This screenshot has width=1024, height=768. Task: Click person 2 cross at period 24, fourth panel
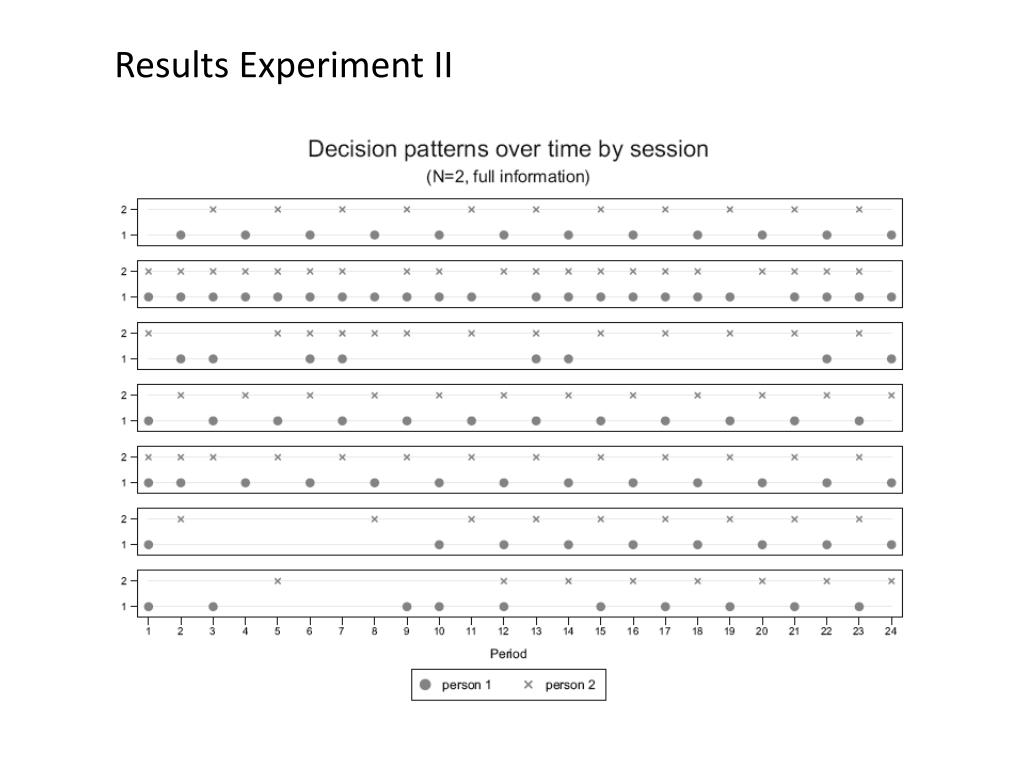(891, 396)
